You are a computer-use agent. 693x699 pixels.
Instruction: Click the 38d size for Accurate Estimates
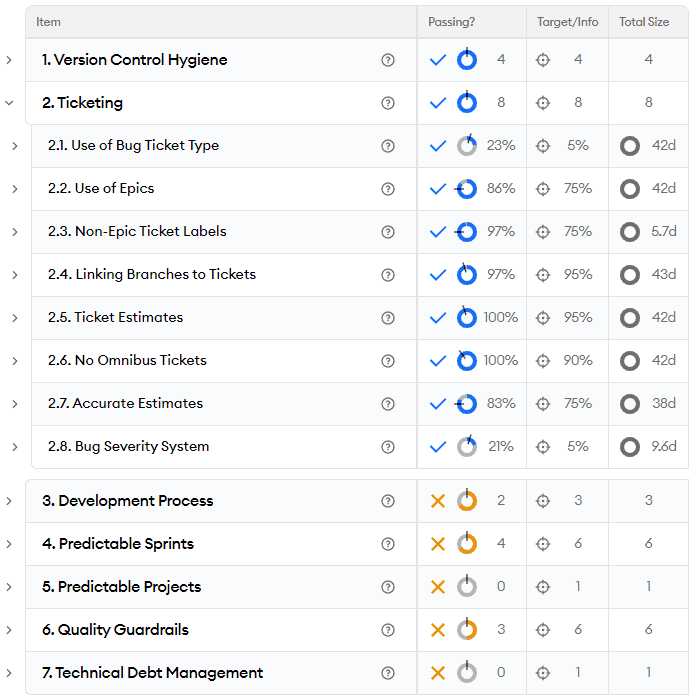click(x=664, y=403)
